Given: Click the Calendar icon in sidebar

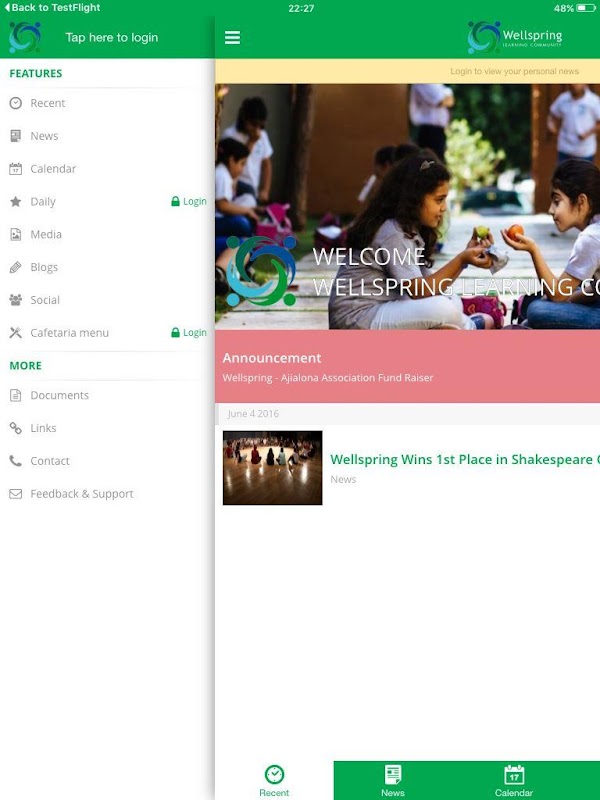Looking at the screenshot, I should coord(16,169).
